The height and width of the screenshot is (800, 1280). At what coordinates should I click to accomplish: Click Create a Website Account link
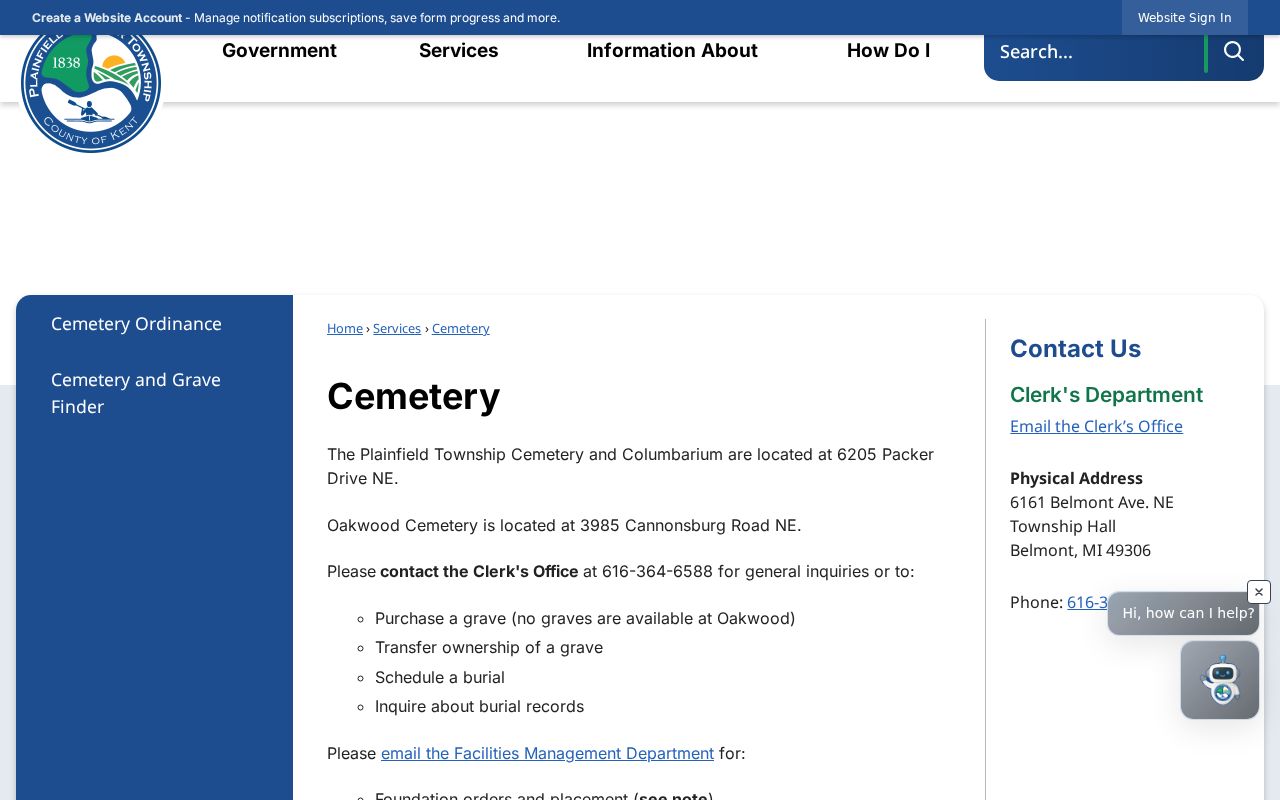pyautogui.click(x=107, y=18)
